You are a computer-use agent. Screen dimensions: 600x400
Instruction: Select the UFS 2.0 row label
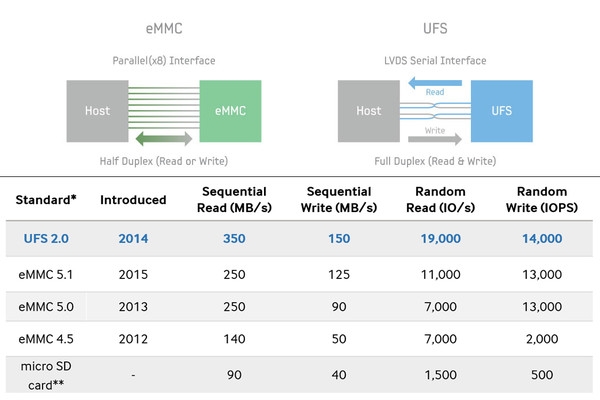coord(46,239)
